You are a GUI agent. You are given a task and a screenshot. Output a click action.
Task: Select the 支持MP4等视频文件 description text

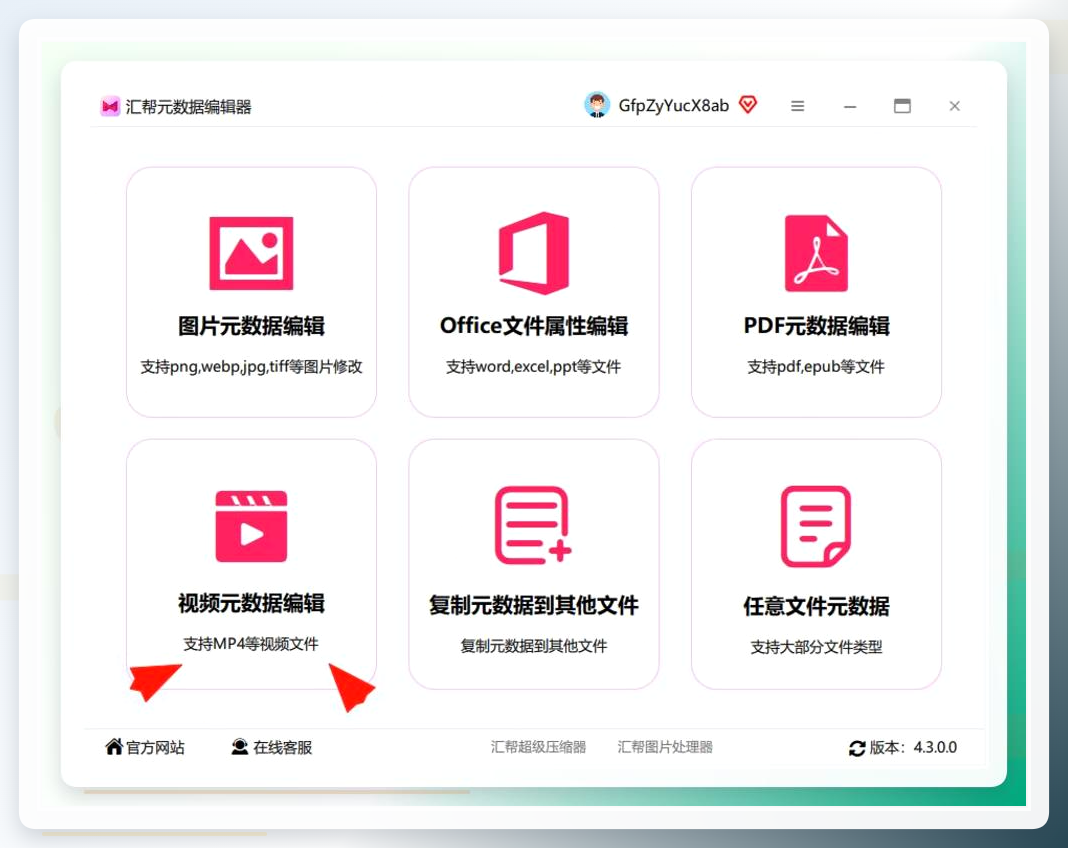coord(251,644)
